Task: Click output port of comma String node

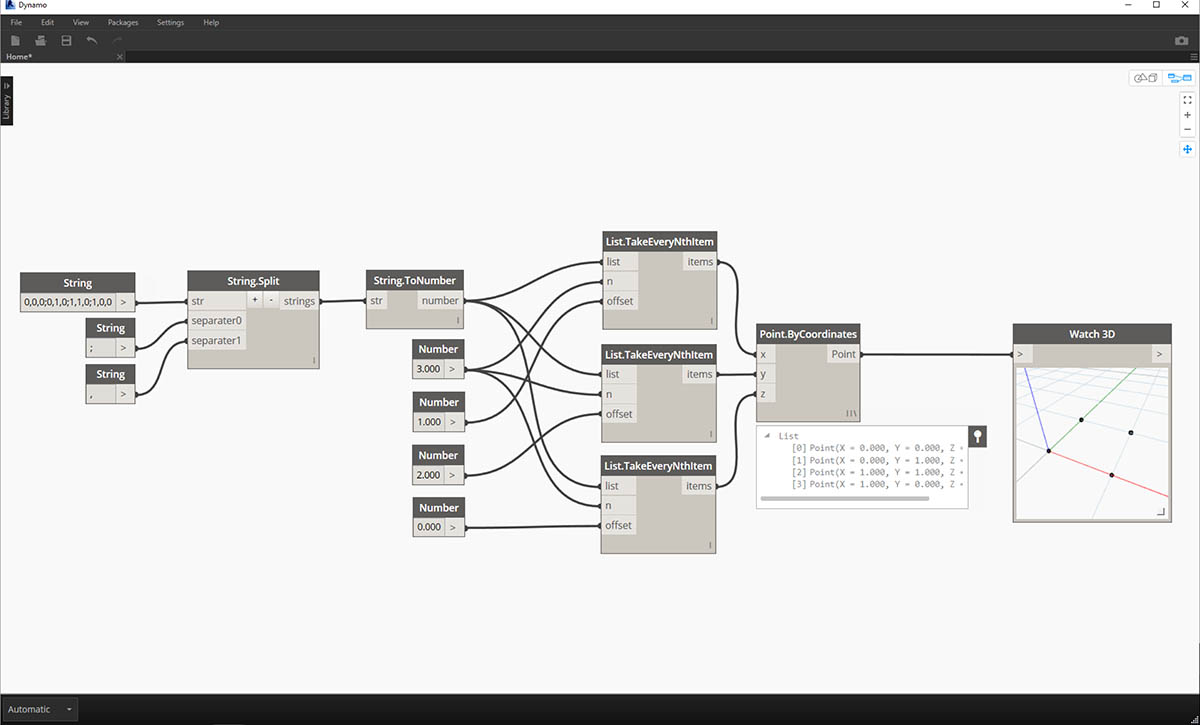Action: [x=124, y=394]
